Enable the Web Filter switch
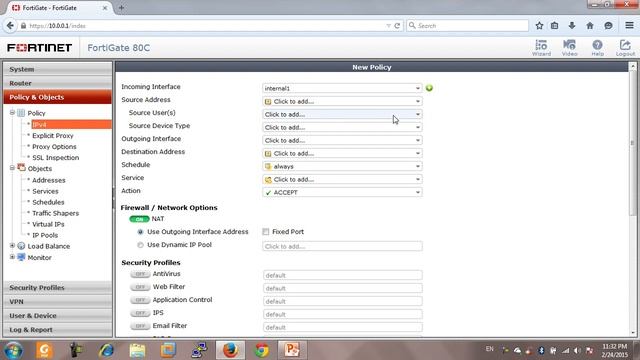The image size is (640, 360). [140, 287]
